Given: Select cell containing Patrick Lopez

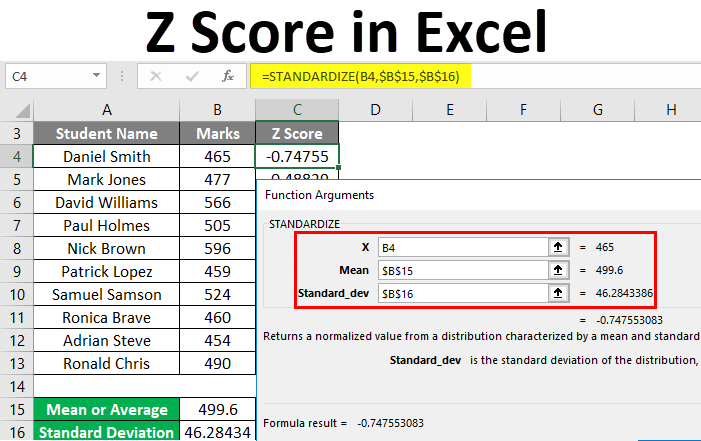Looking at the screenshot, I should click(x=106, y=271).
